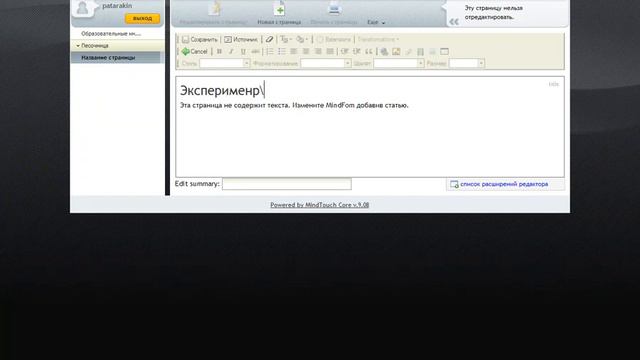Open Powered by MindTouch Core link
The image size is (640, 360).
point(320,205)
